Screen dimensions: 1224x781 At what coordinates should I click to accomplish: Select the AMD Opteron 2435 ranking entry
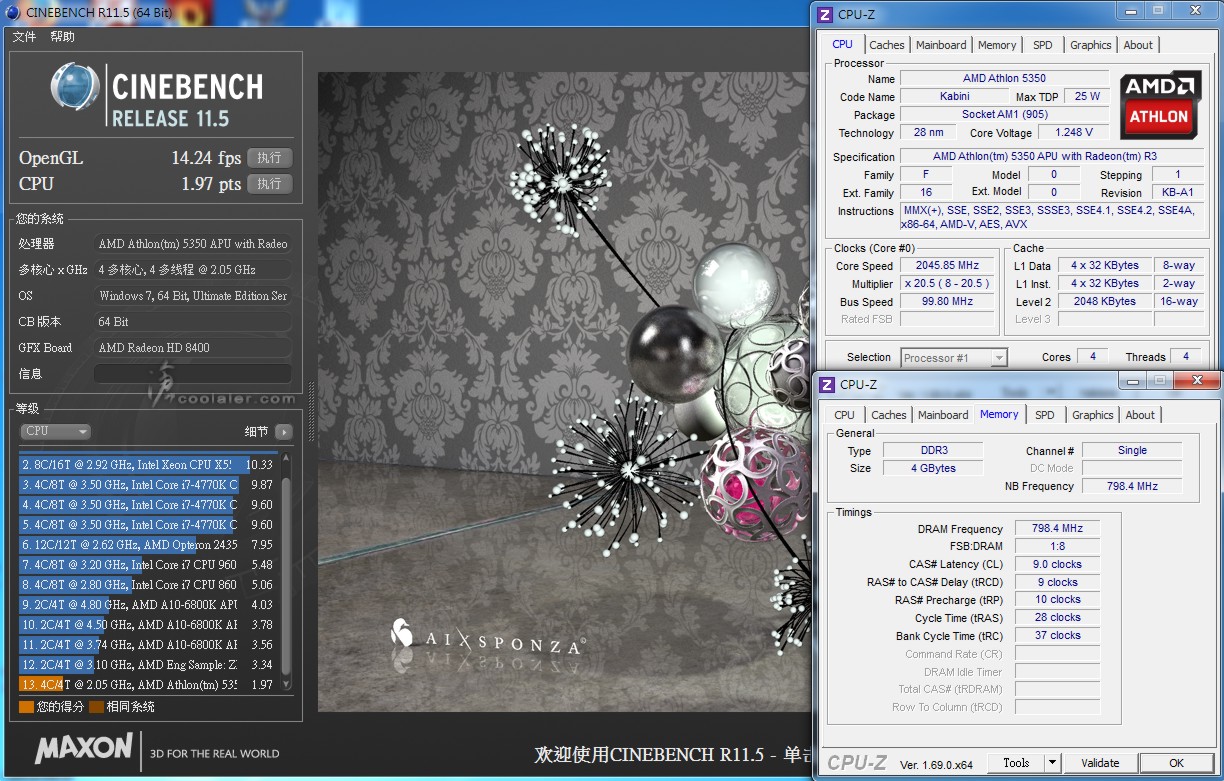[128, 545]
